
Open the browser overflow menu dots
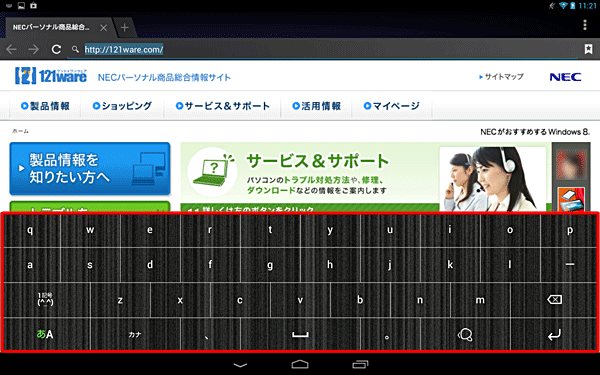point(585,25)
